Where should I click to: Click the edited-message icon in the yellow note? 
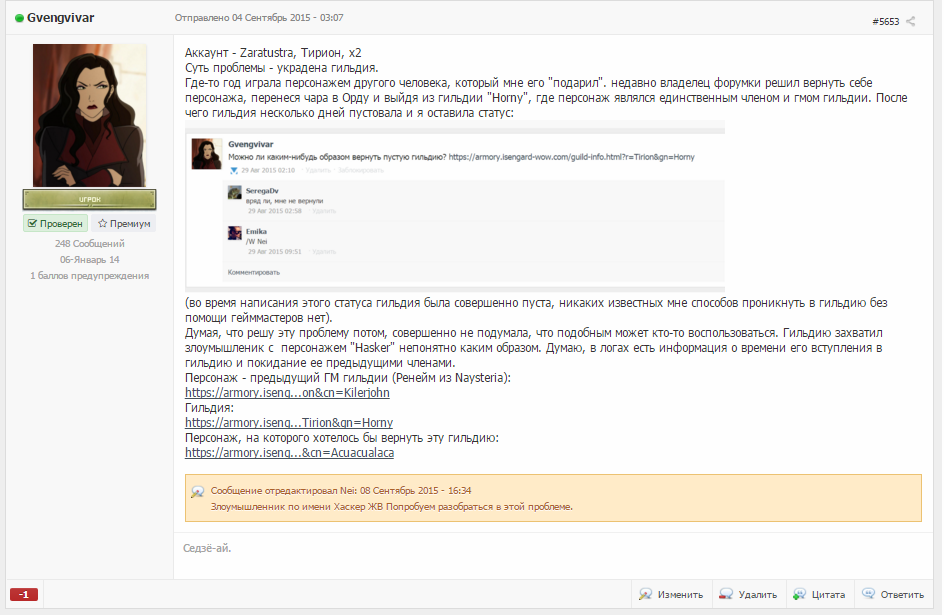coord(197,492)
